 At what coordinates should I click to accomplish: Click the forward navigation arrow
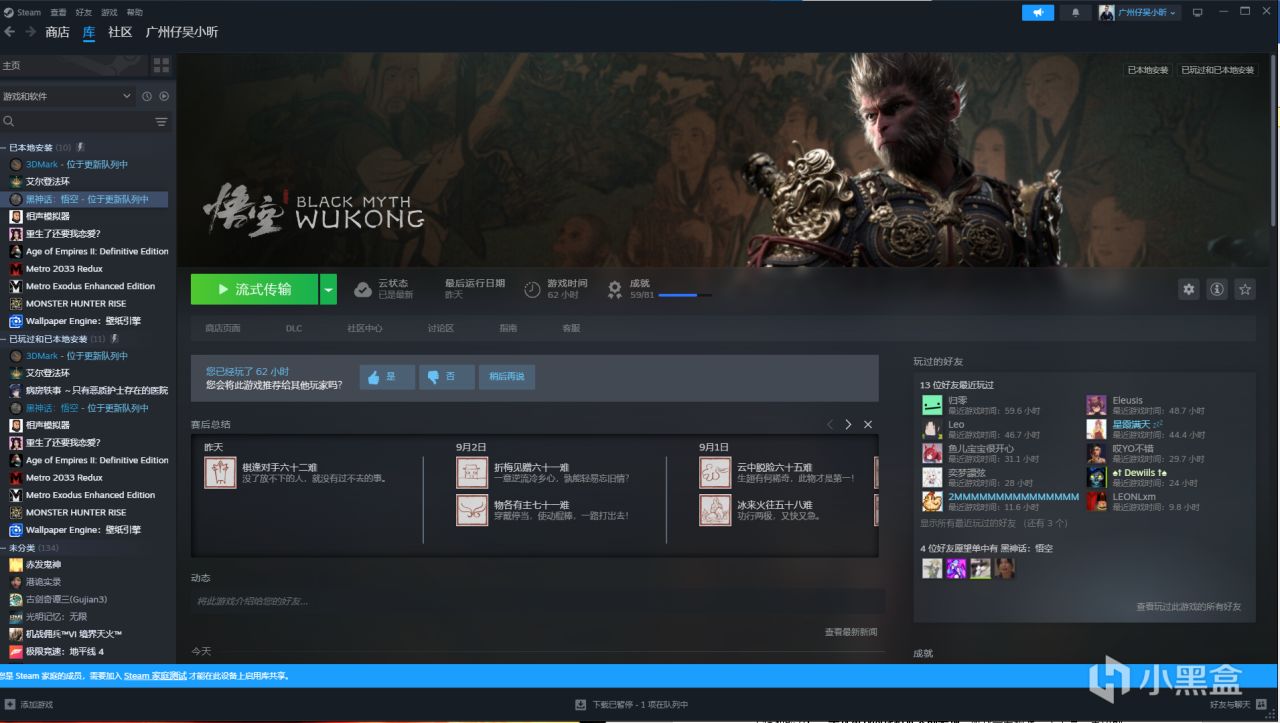[x=30, y=32]
